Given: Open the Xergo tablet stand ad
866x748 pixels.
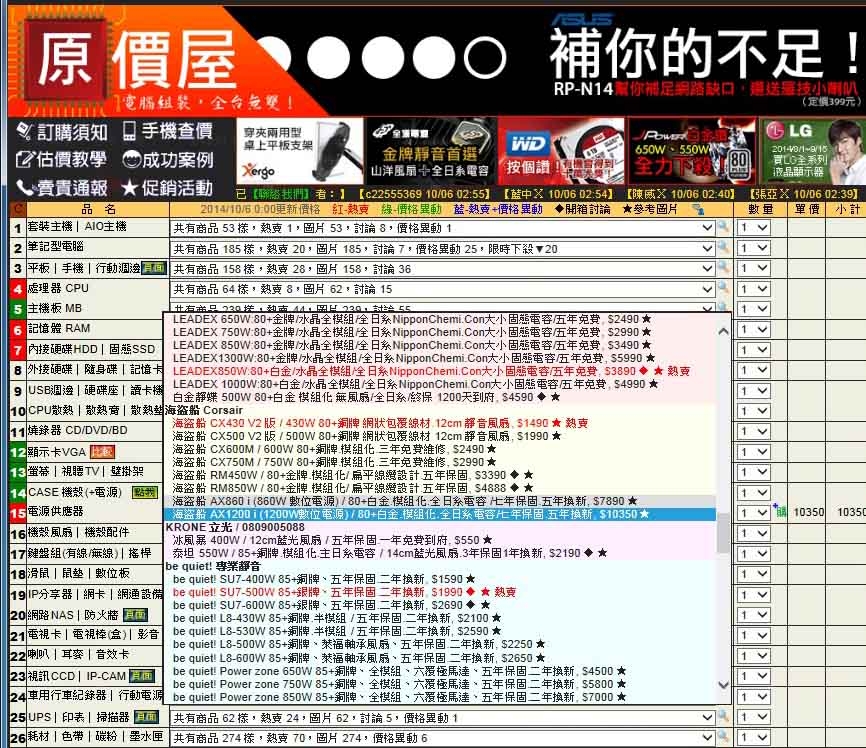Looking at the screenshot, I should [299, 151].
